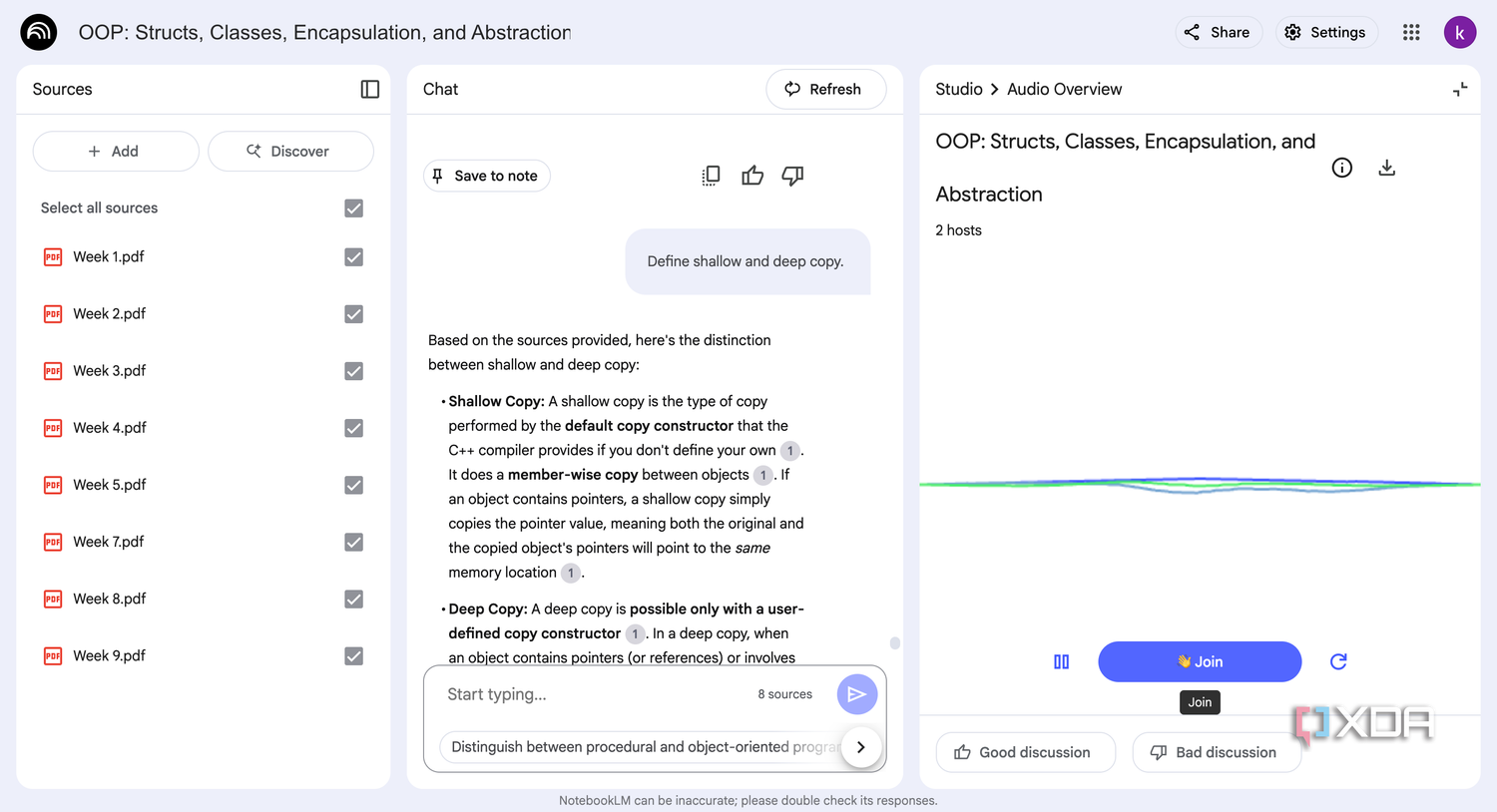This screenshot has height=812, width=1497.
Task: Click Audio Overview breadcrumb label
Action: pos(1064,89)
